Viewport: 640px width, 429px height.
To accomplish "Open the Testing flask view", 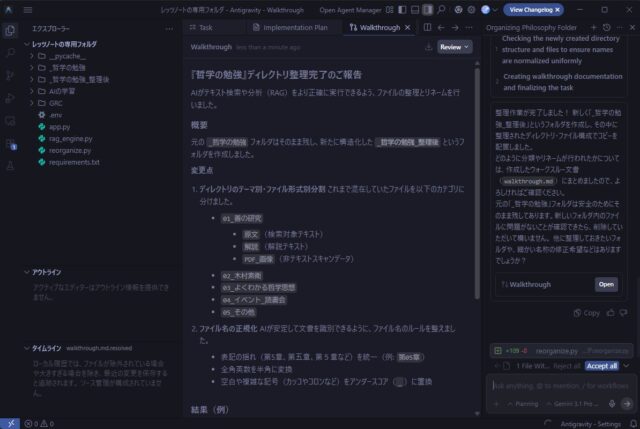I will 10,166.
